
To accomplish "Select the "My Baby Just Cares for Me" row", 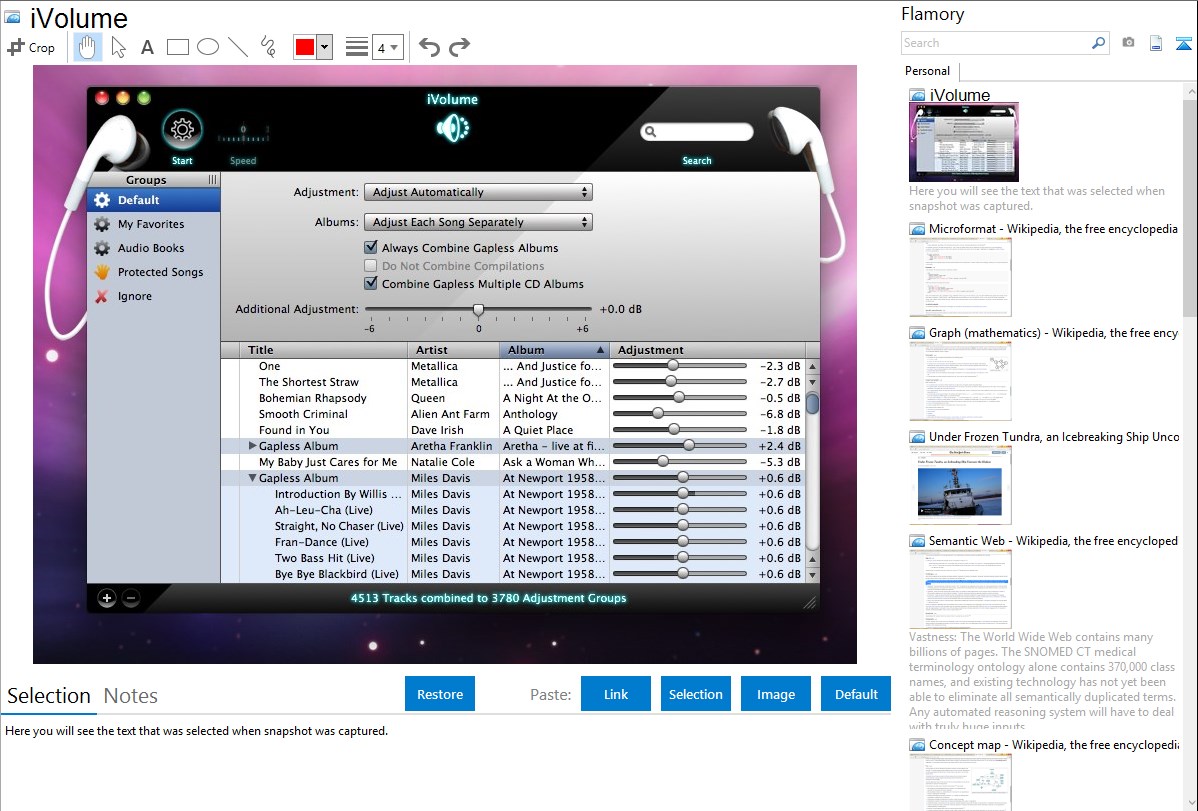I will pos(512,462).
